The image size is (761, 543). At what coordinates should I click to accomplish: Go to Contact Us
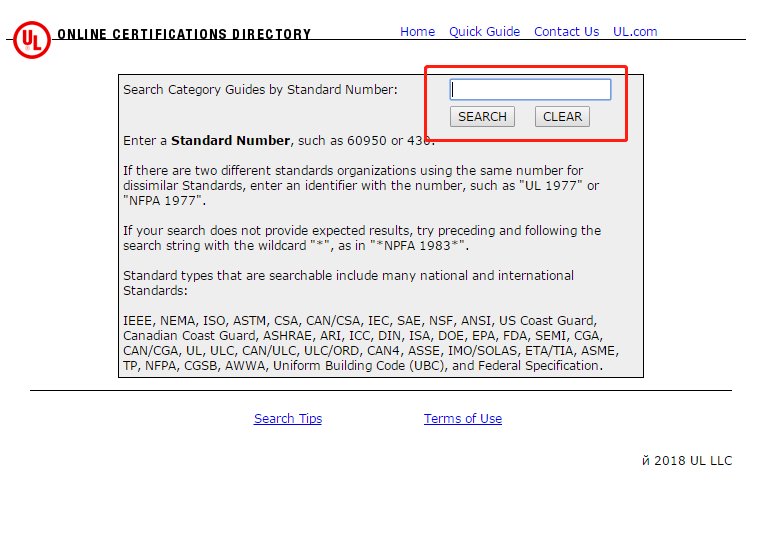coord(566,32)
